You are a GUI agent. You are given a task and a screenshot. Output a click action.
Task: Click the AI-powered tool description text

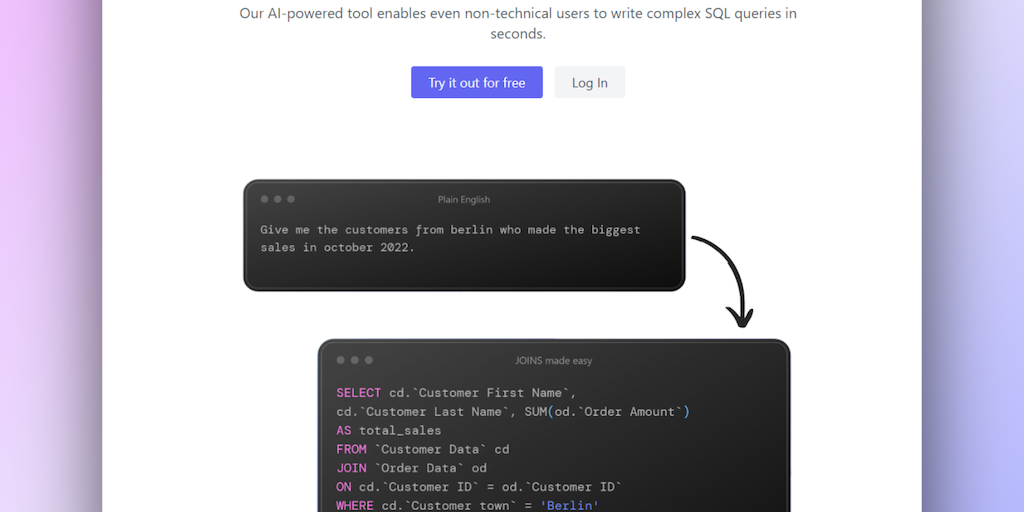click(518, 23)
